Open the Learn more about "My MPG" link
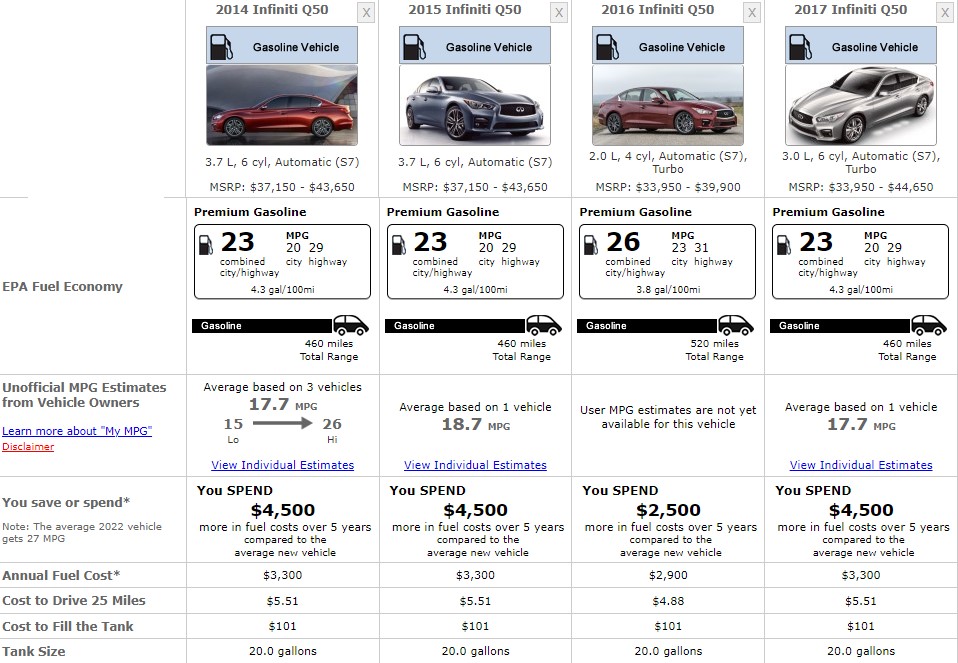958x663 pixels. pos(77,431)
